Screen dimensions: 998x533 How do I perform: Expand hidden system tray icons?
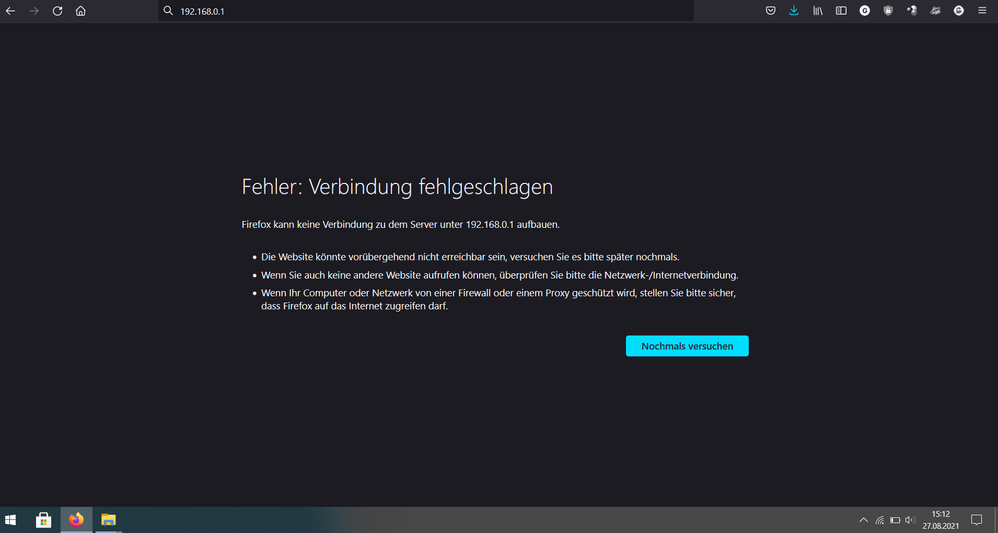coord(863,520)
